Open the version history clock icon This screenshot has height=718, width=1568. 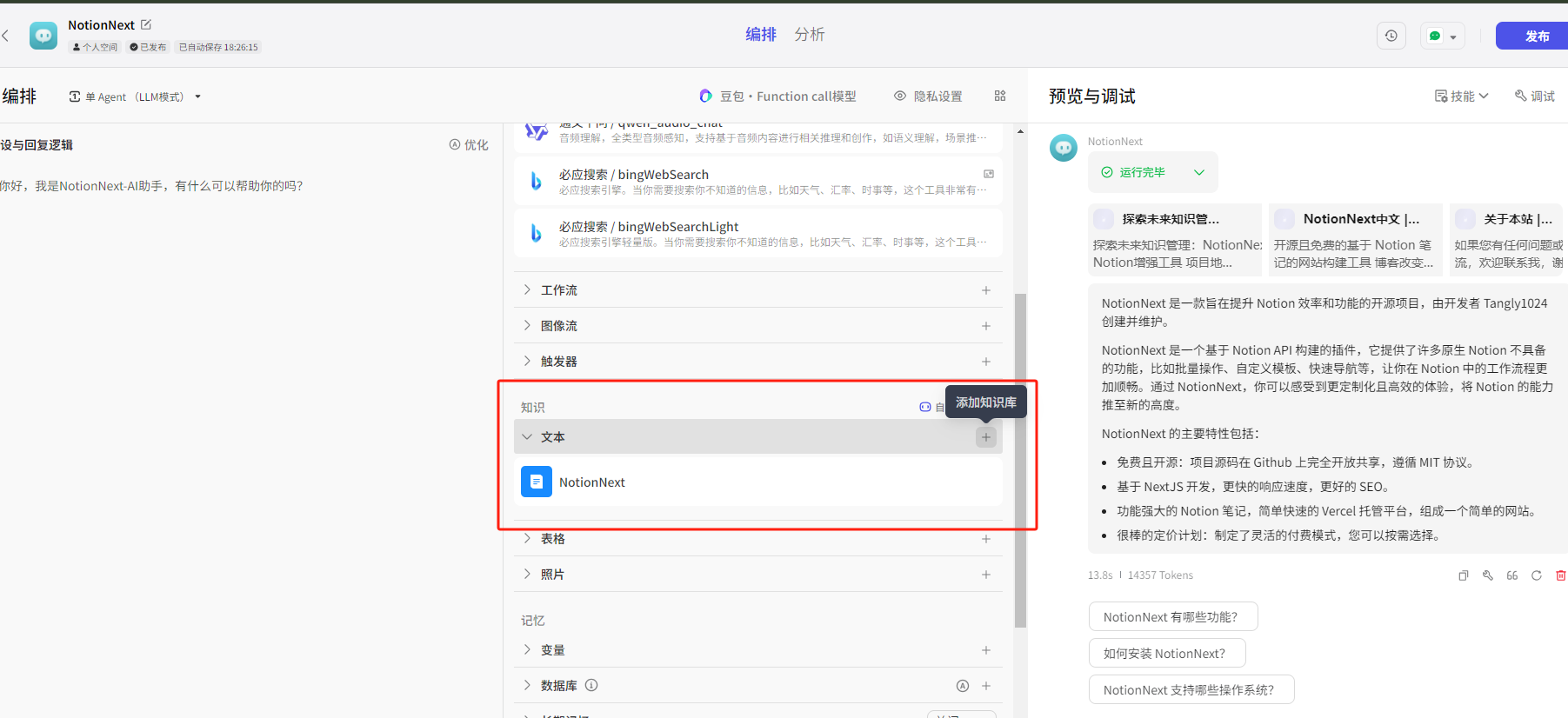1391,36
